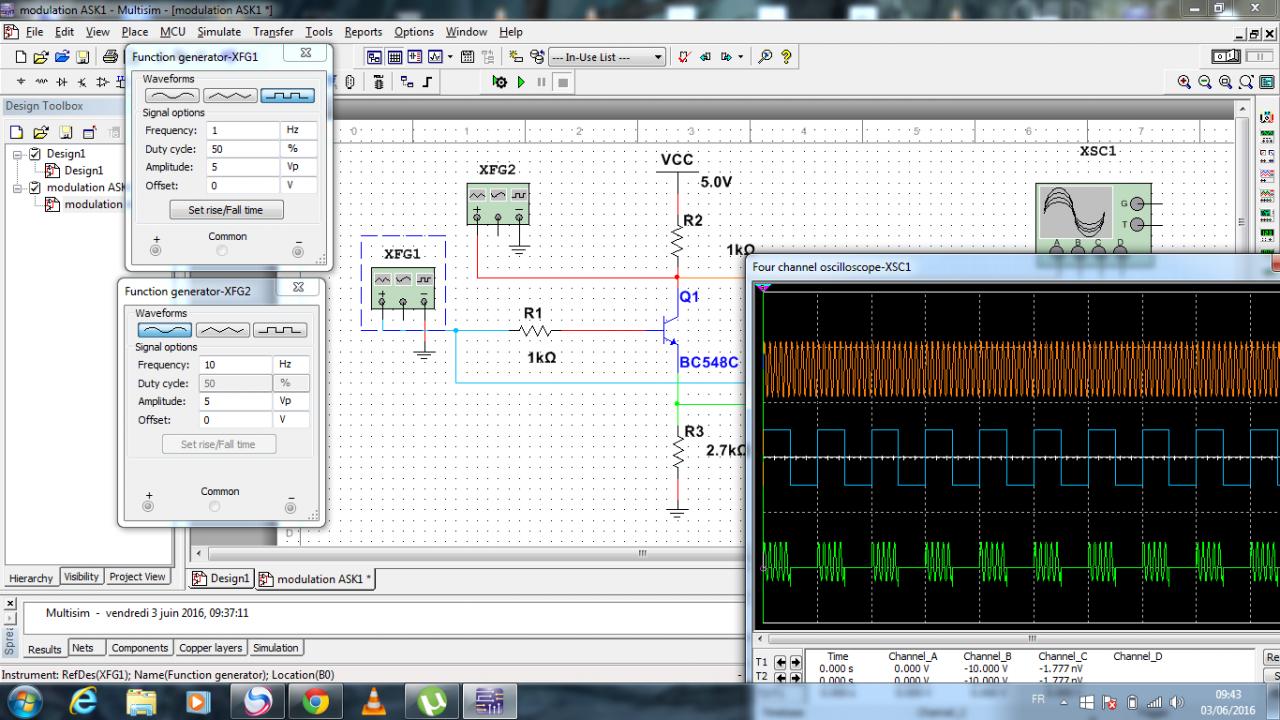Image resolution: width=1280 pixels, height=720 pixels.
Task: Toggle the modulation ASK1 project checkbox
Action: [36, 187]
